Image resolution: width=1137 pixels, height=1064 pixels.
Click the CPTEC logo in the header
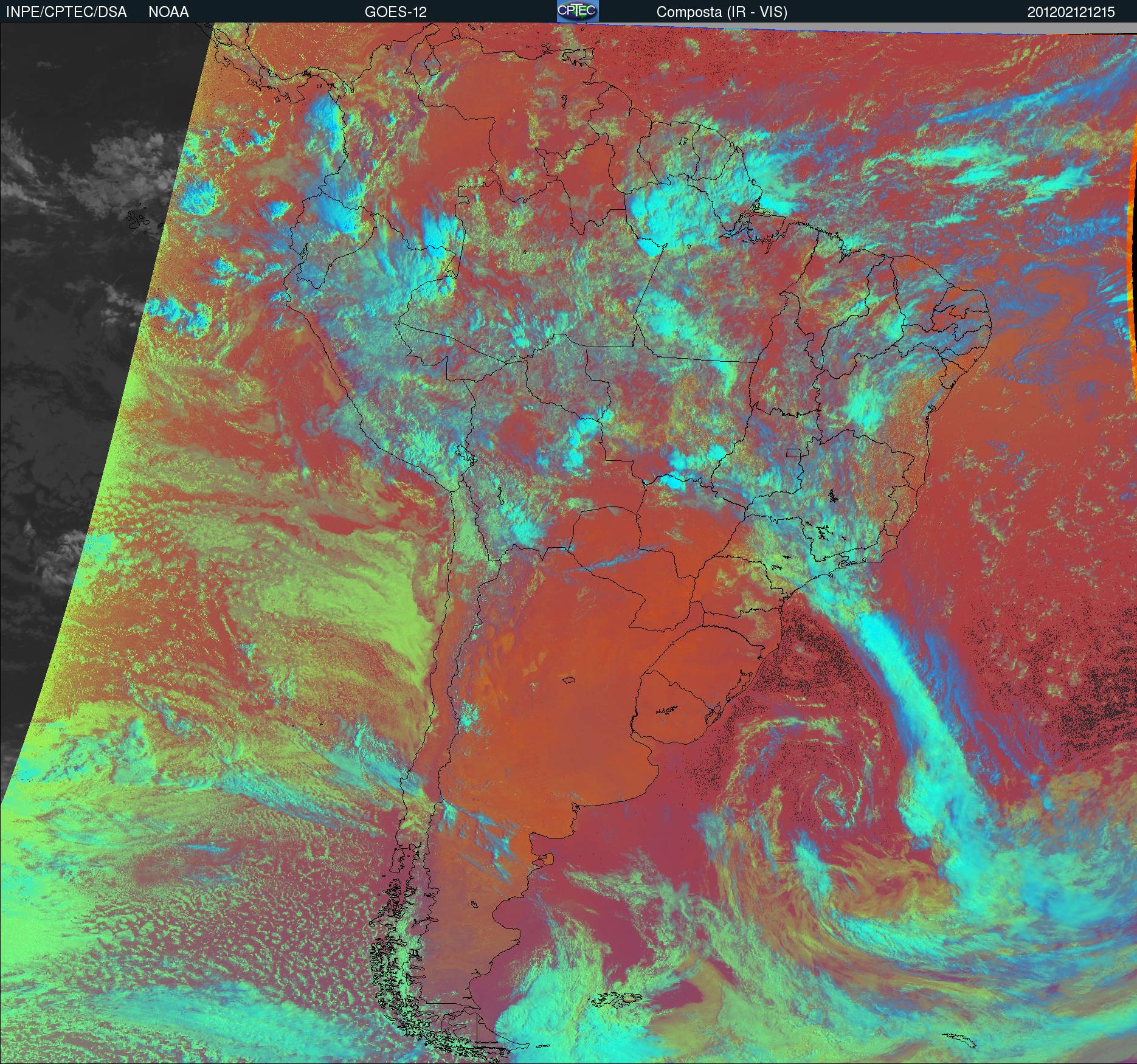[578, 11]
